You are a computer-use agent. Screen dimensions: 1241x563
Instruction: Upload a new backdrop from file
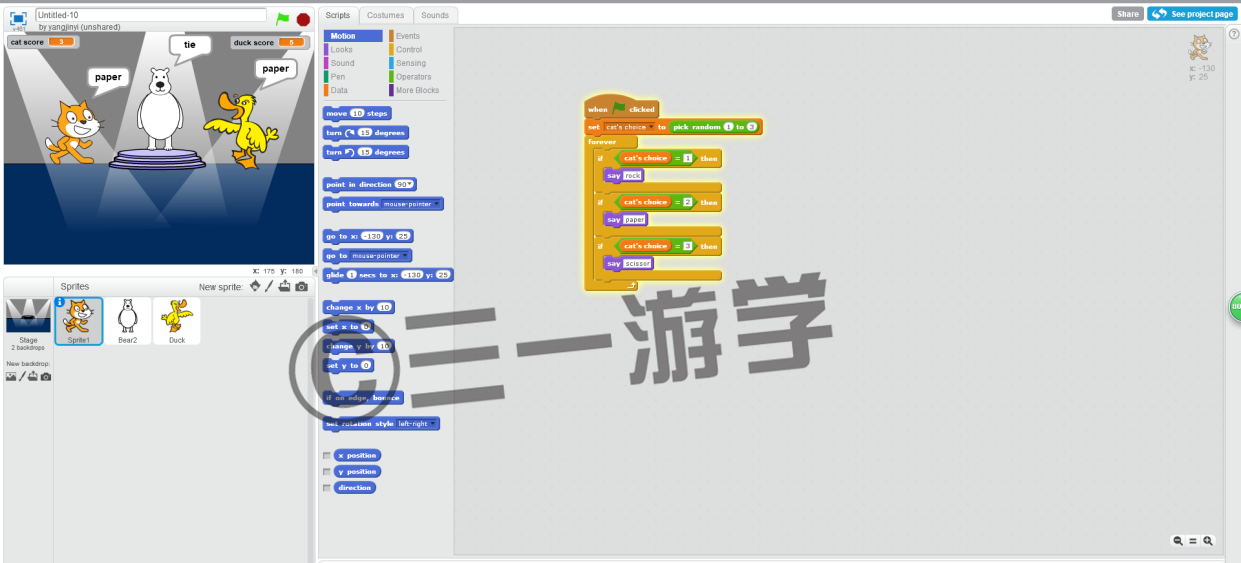(x=32, y=376)
